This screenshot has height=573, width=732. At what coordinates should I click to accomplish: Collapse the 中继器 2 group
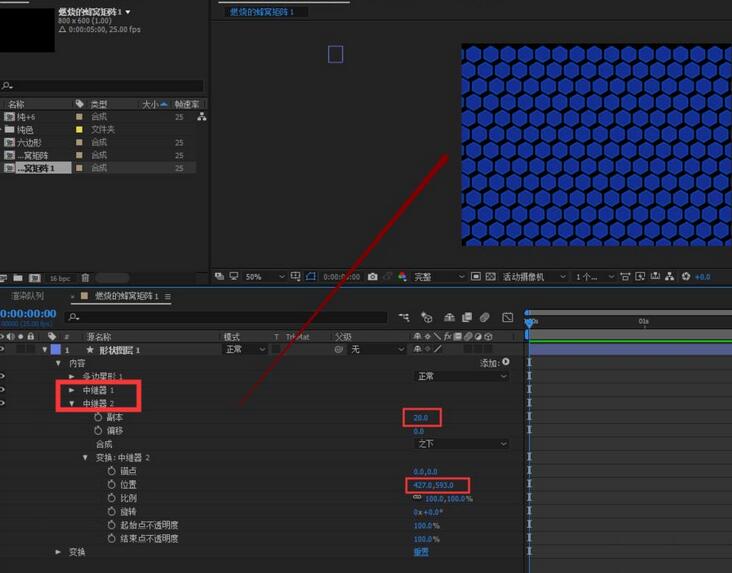pos(71,403)
